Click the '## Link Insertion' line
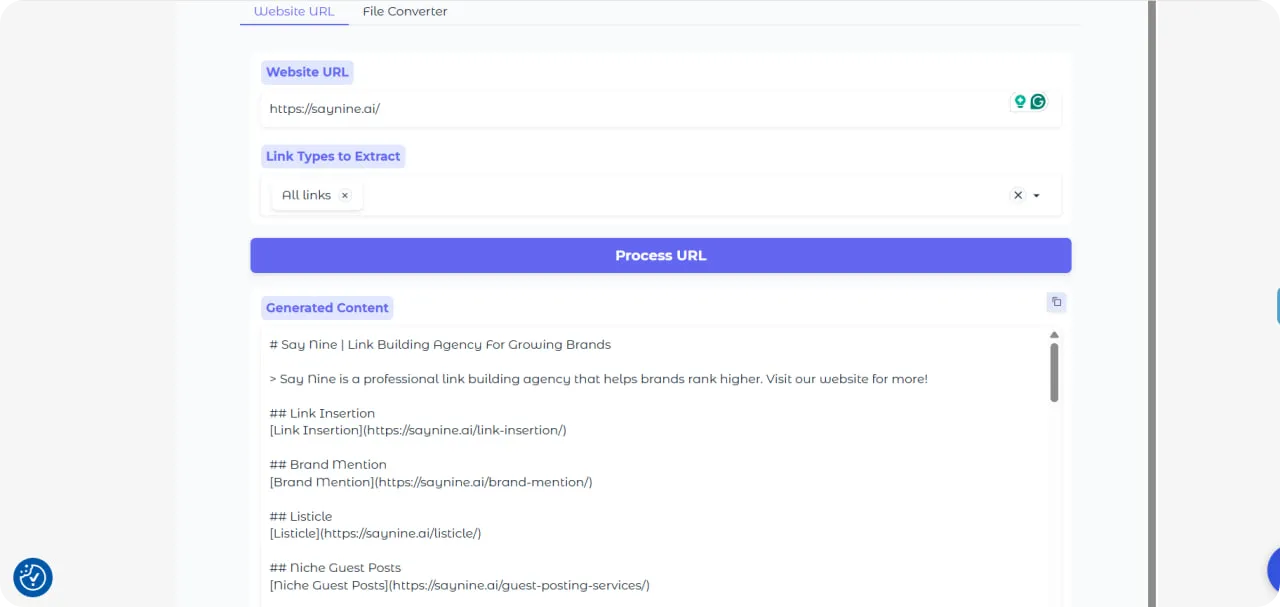This screenshot has width=1280, height=607. pyautogui.click(x=322, y=413)
